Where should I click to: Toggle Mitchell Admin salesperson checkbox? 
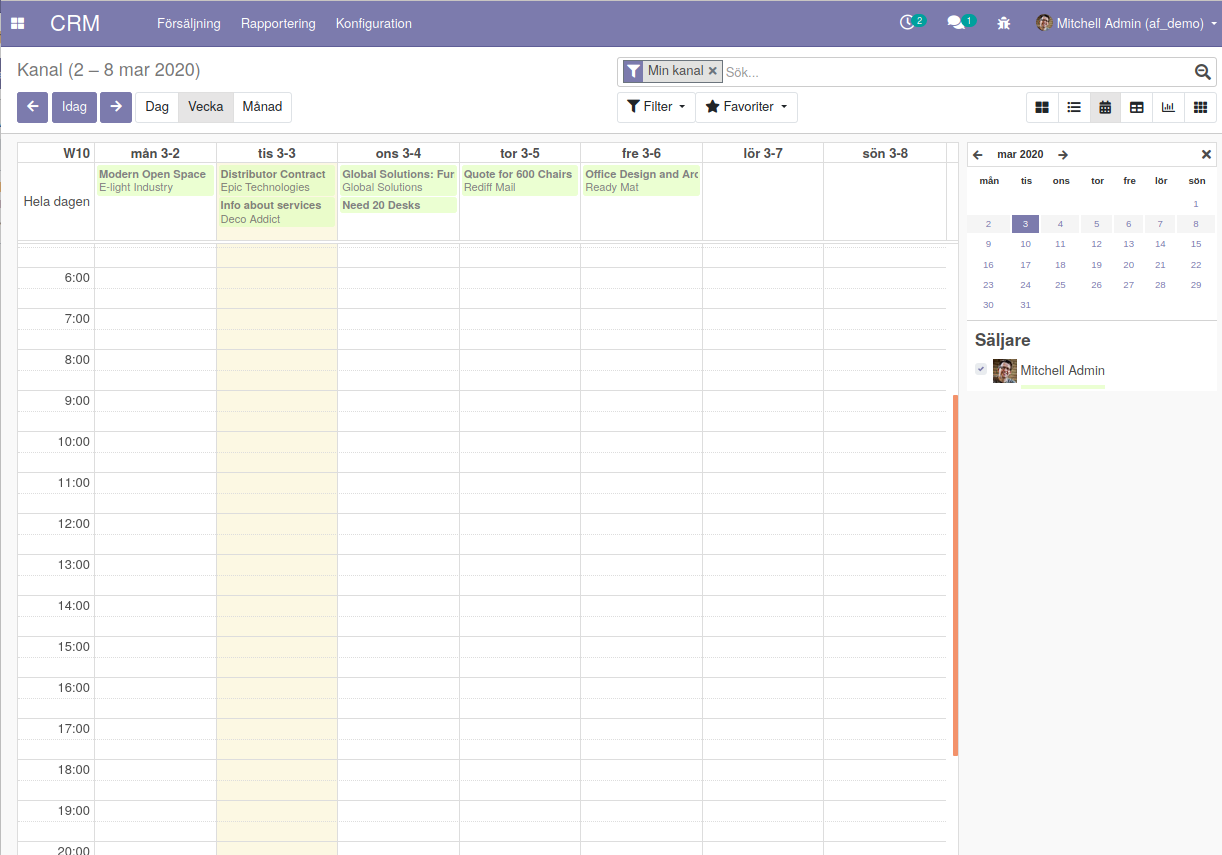pyautogui.click(x=981, y=369)
